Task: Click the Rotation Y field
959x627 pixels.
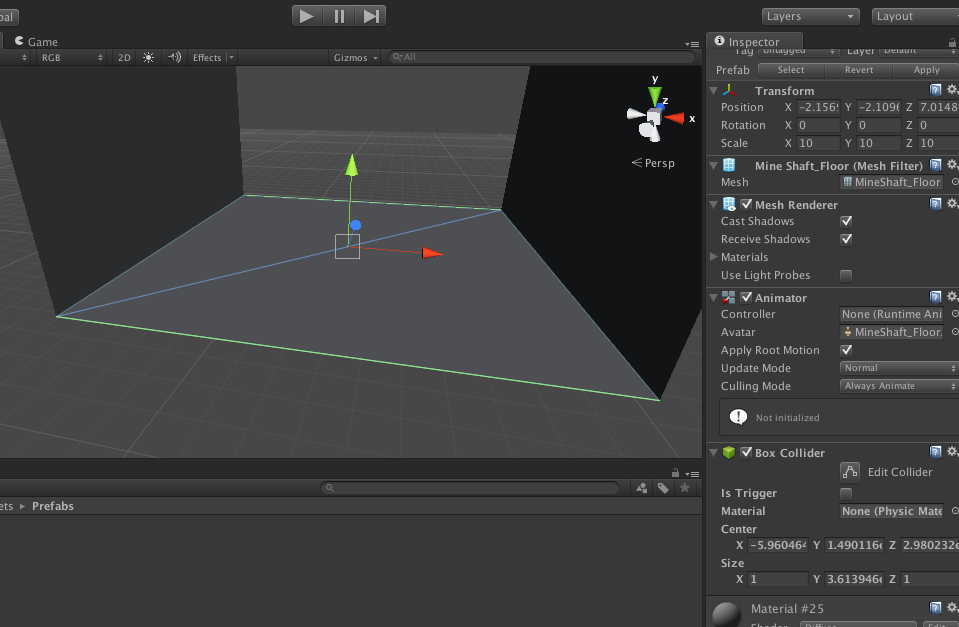Action: [878, 125]
